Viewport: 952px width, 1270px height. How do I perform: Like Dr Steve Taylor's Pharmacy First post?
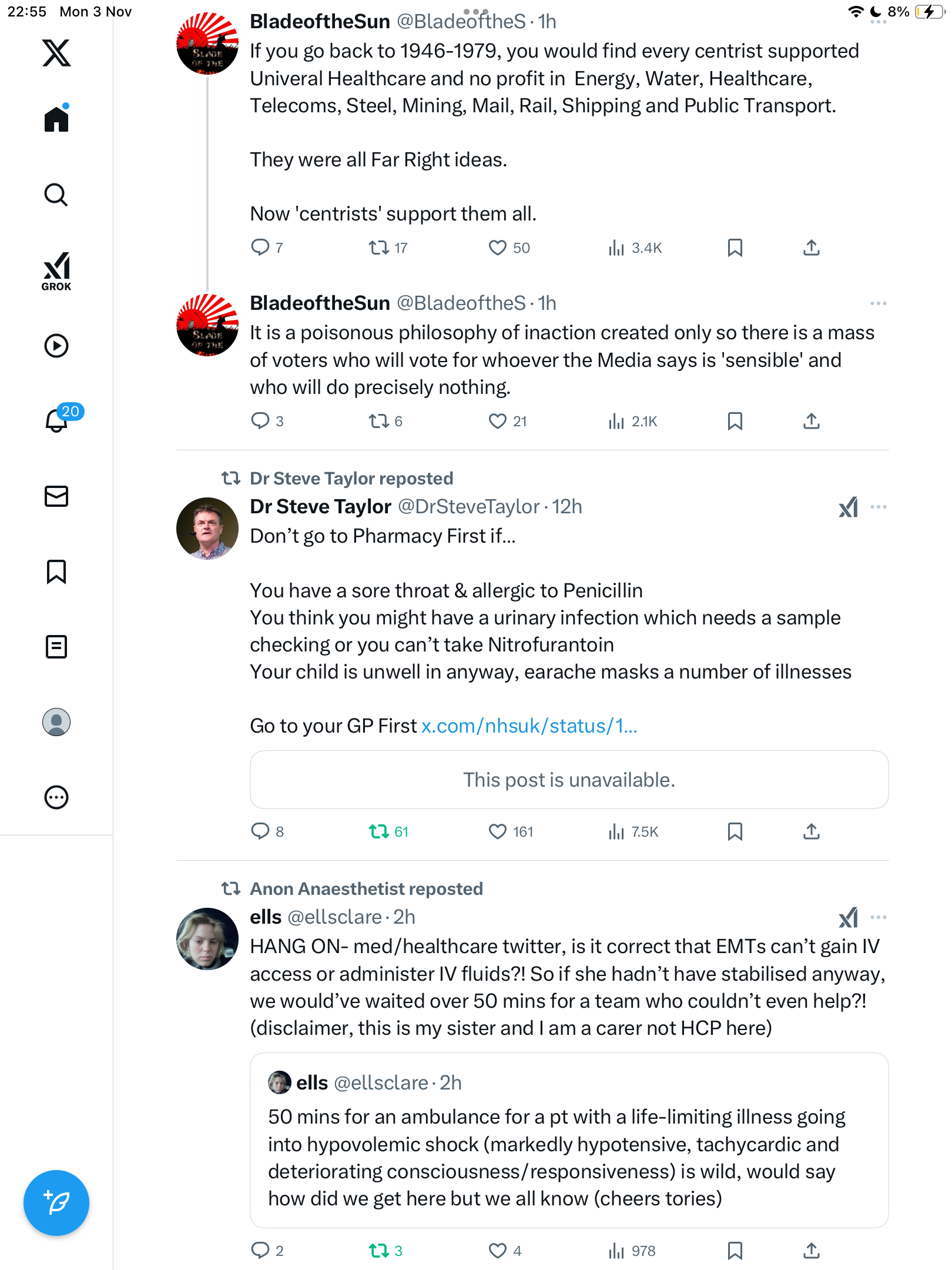pos(497,831)
